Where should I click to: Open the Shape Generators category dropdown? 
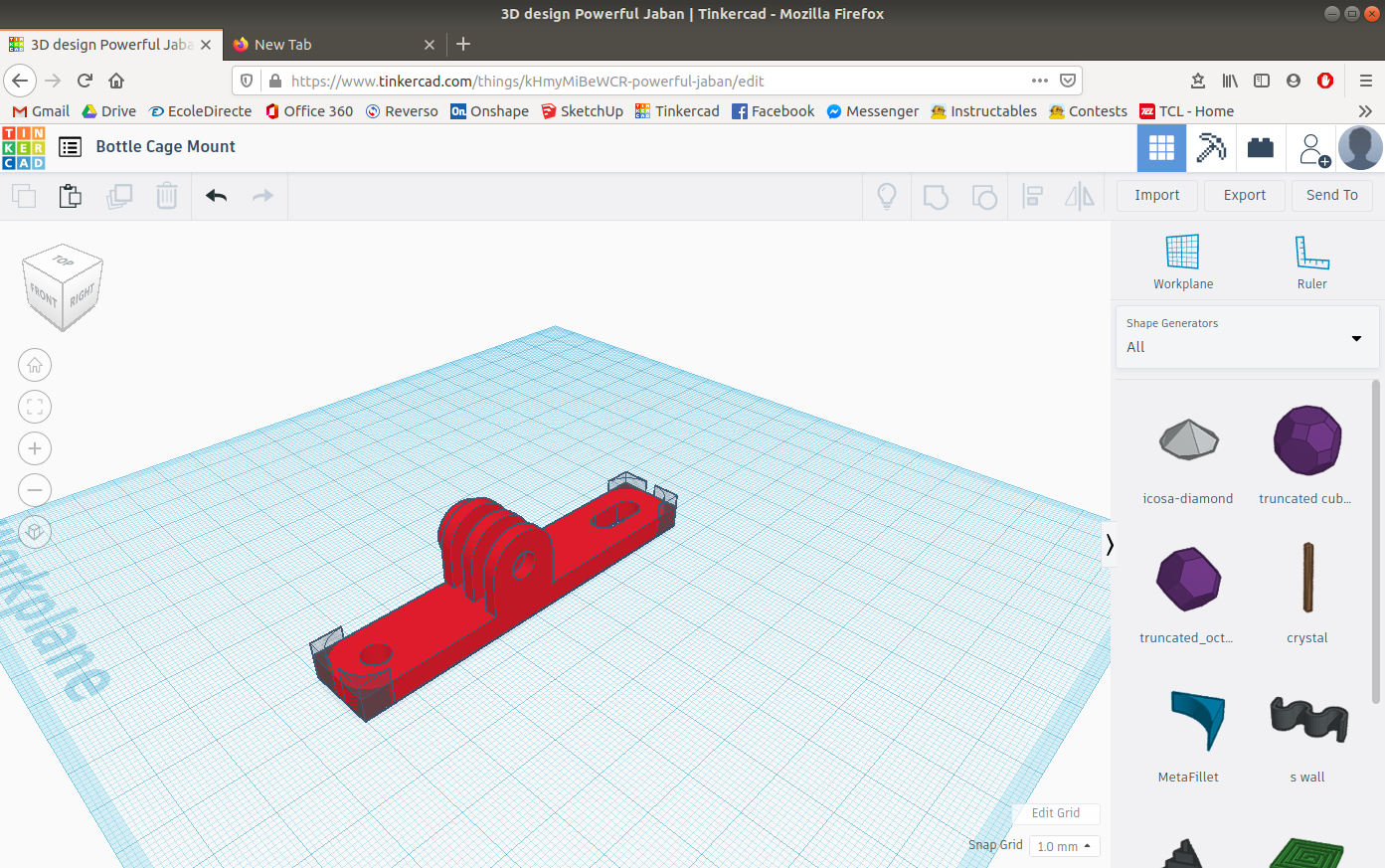[x=1247, y=338]
